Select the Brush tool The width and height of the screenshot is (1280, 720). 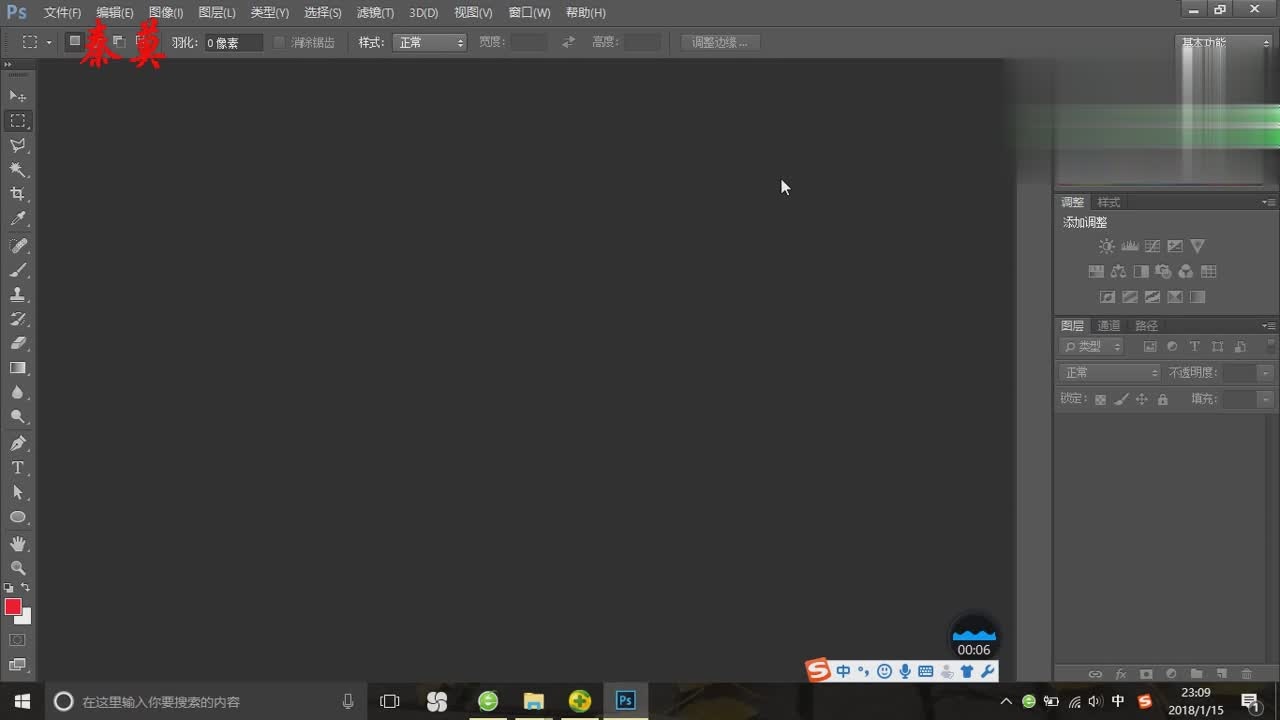pos(18,270)
